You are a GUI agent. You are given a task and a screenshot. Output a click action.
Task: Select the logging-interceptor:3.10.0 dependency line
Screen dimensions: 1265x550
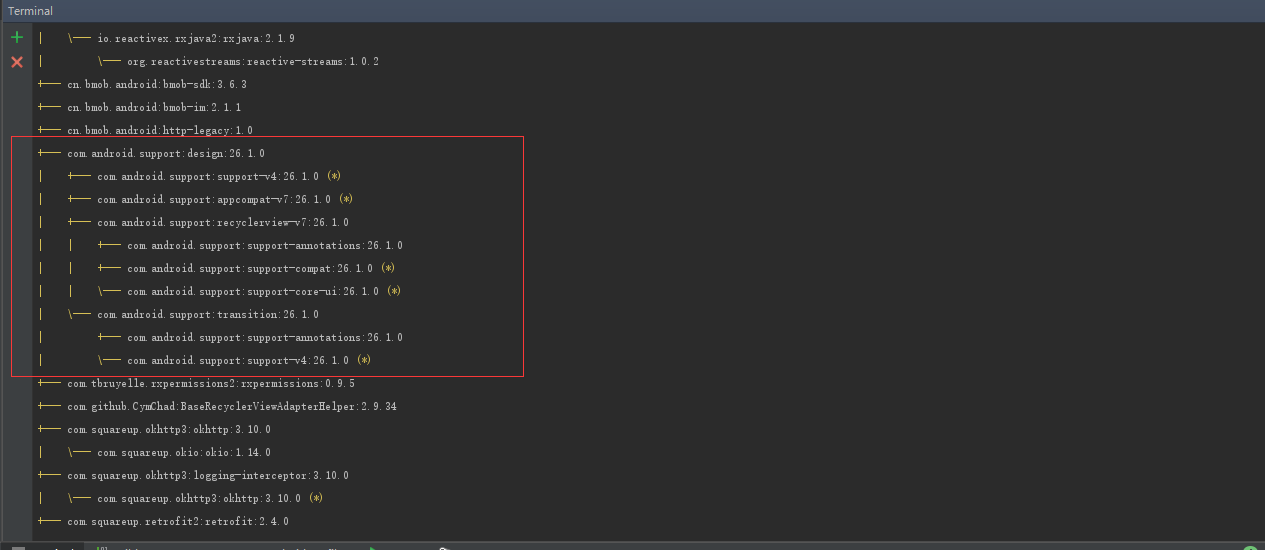tap(208, 475)
